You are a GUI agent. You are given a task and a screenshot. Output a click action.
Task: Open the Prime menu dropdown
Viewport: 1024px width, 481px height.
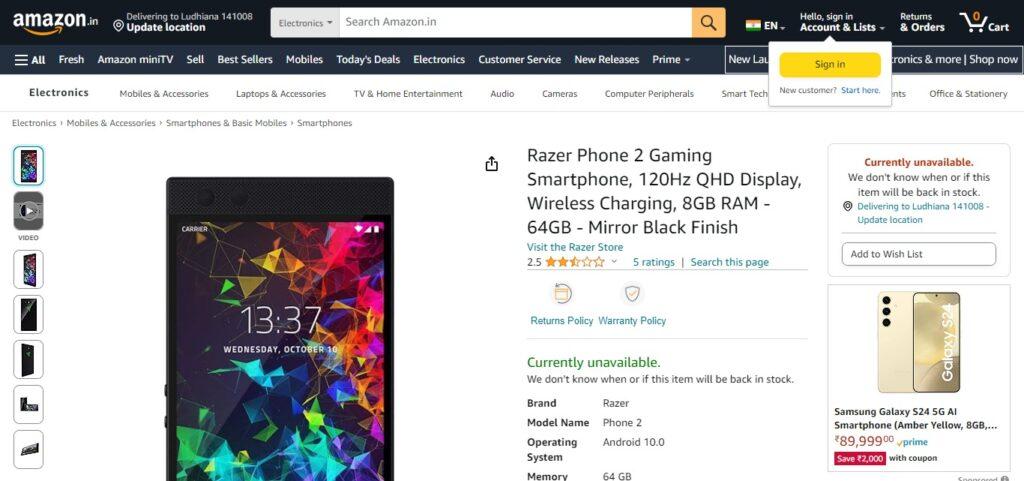click(671, 59)
